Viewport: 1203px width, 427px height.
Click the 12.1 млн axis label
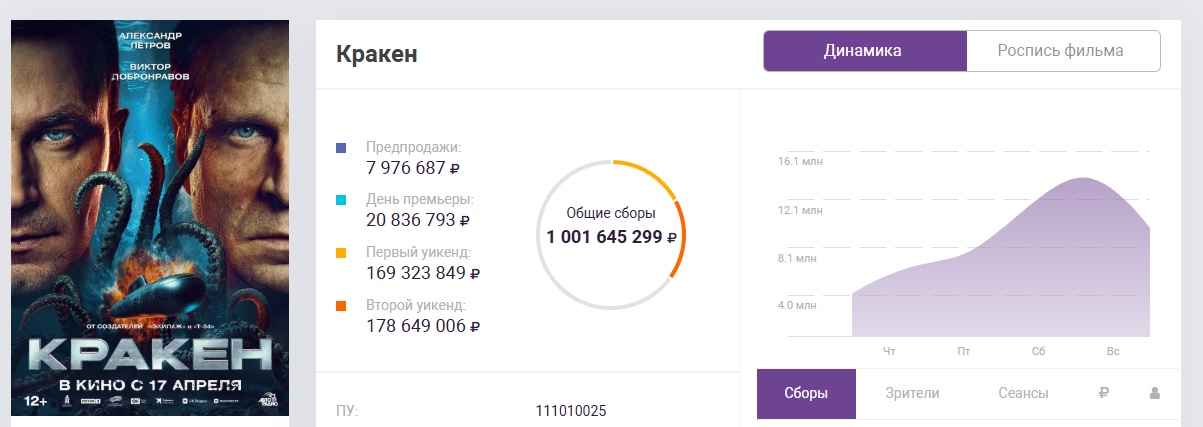[x=800, y=210]
